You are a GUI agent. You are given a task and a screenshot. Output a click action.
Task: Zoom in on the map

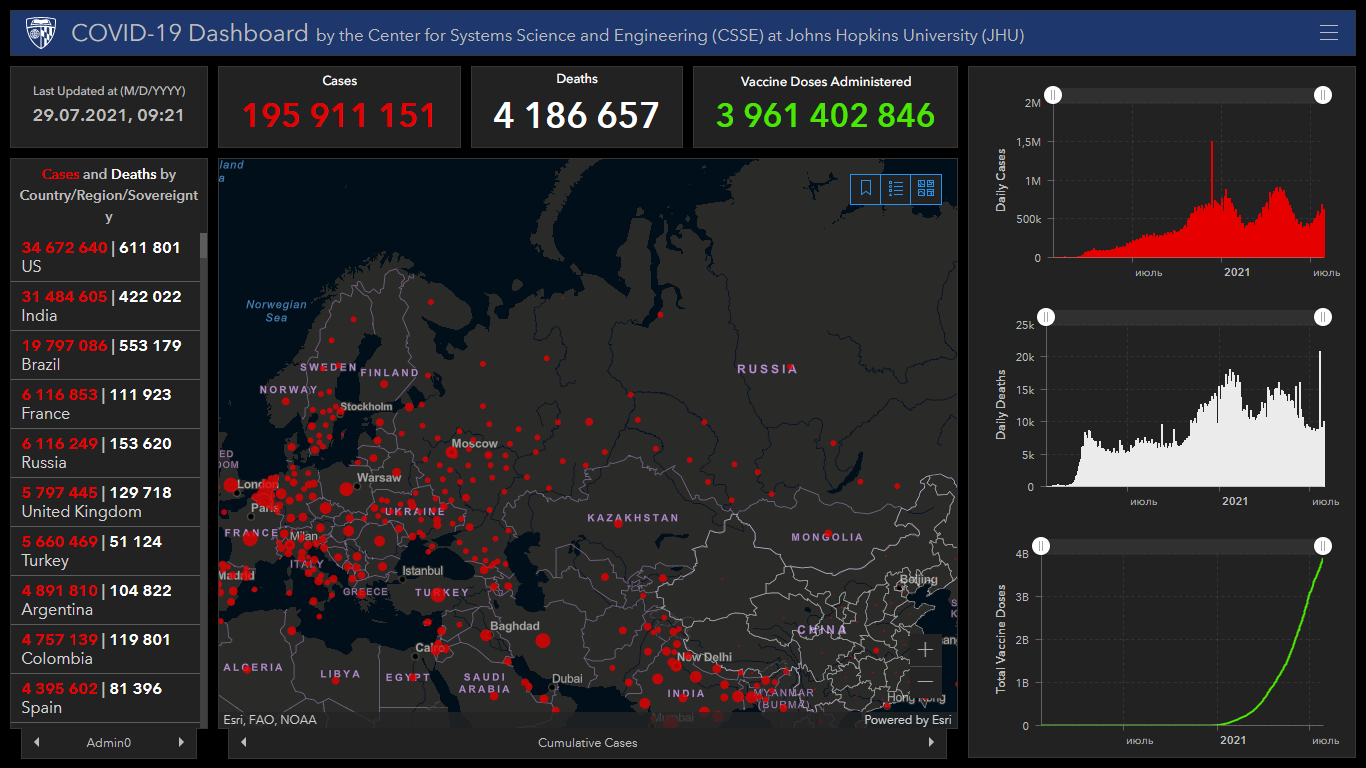click(x=925, y=650)
